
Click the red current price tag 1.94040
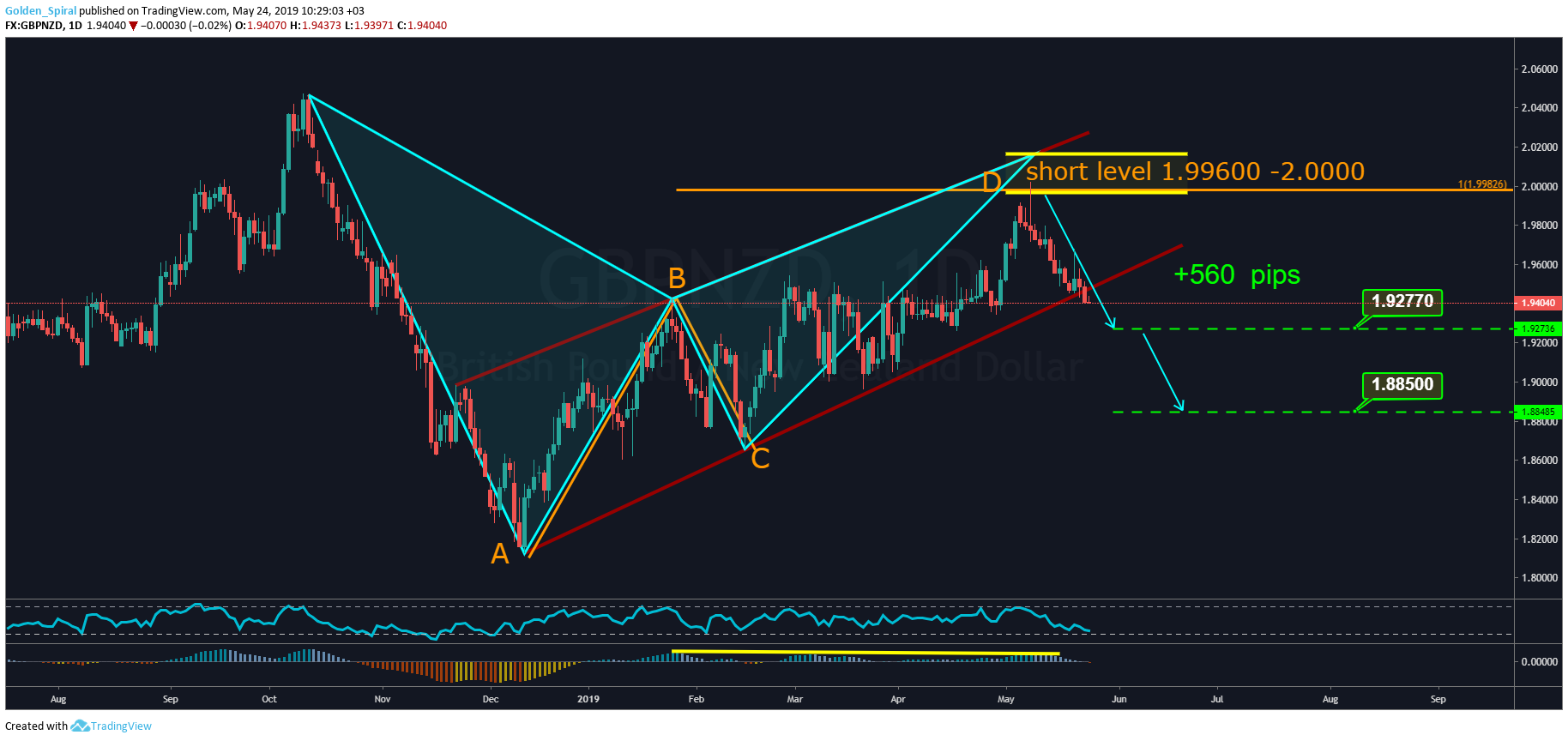click(1538, 303)
